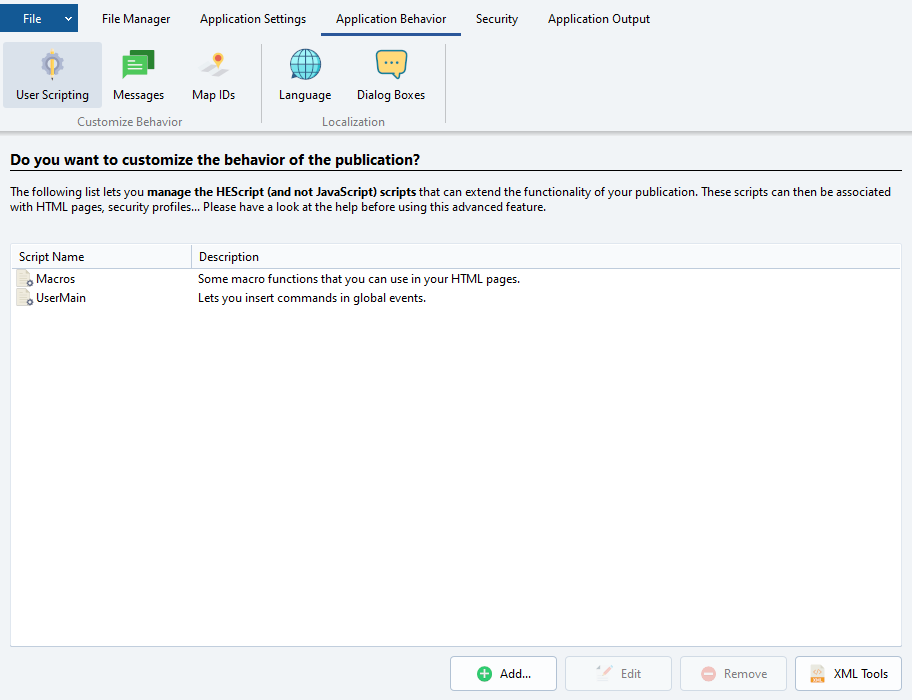Screen dimensions: 912x700
Task: Click the green plus Add icon
Action: [x=484, y=674]
